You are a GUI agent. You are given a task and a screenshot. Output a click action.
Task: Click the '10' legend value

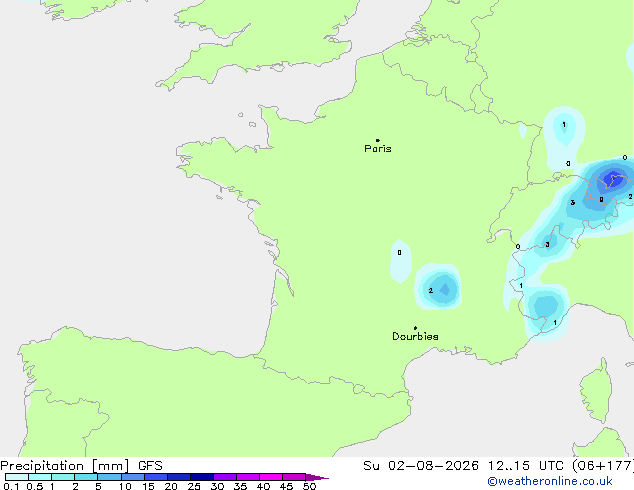[125, 486]
